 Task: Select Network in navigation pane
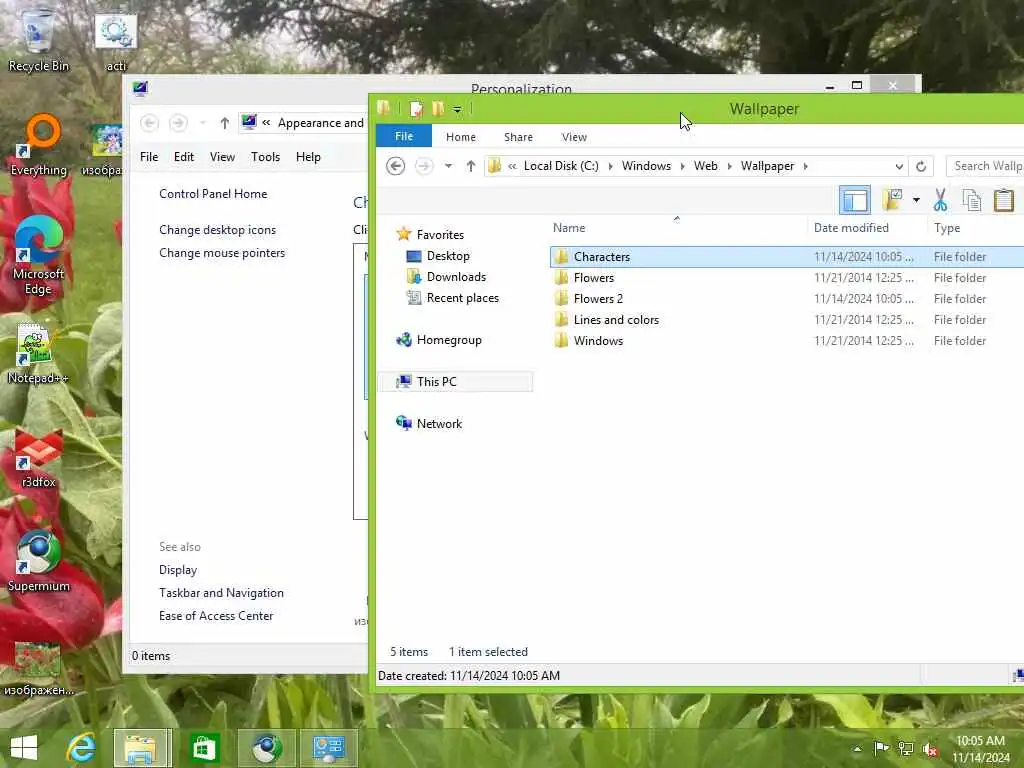coord(429,423)
